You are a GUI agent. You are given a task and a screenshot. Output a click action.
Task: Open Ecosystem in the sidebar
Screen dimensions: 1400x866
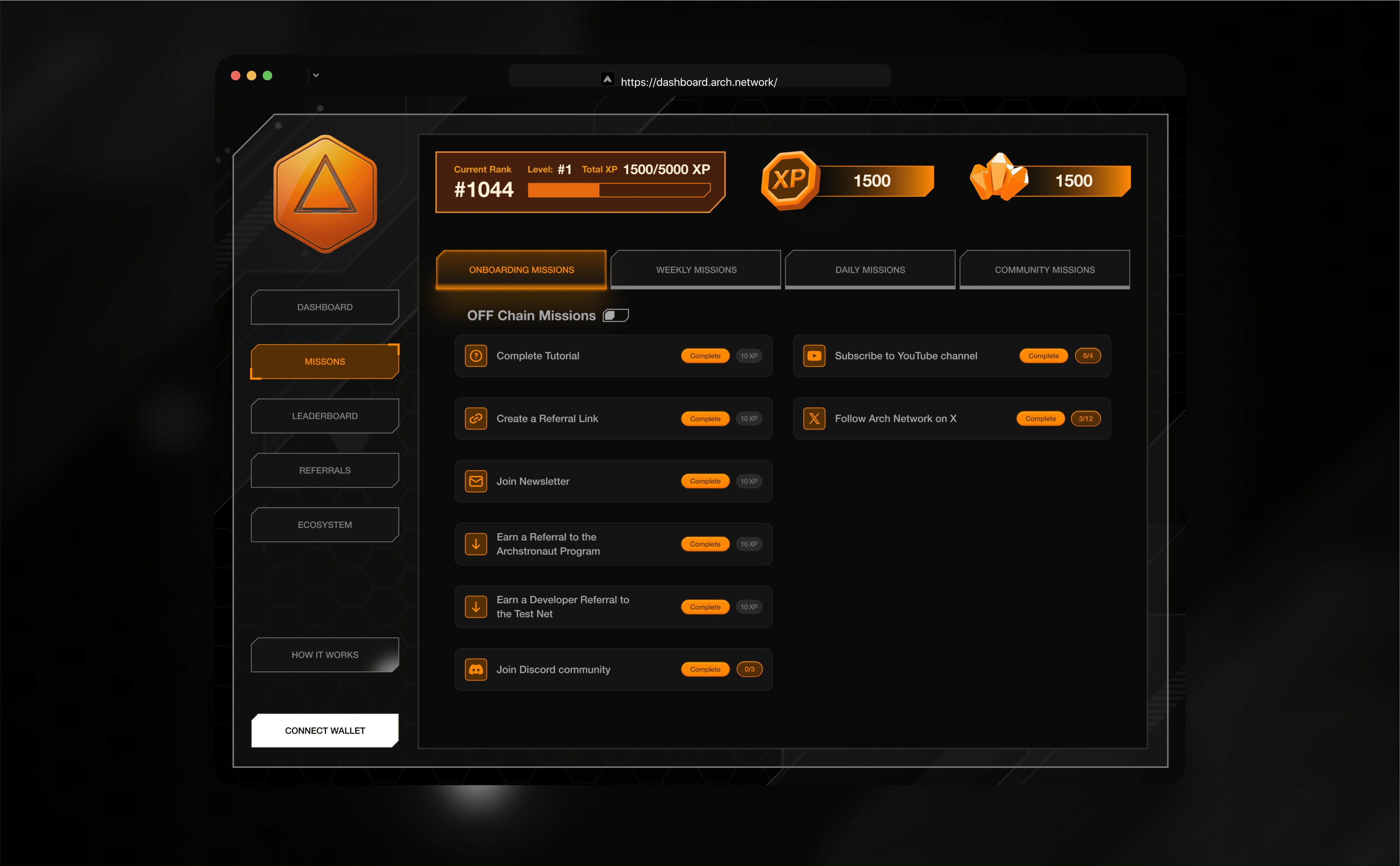coord(325,524)
